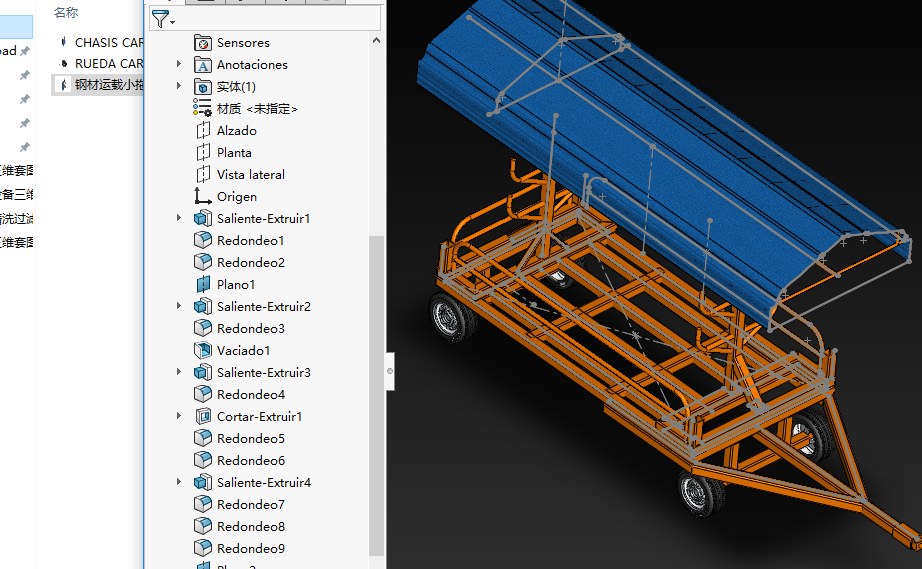Click the Origen label in feature tree
Image resolution: width=922 pixels, height=569 pixels.
tap(236, 196)
